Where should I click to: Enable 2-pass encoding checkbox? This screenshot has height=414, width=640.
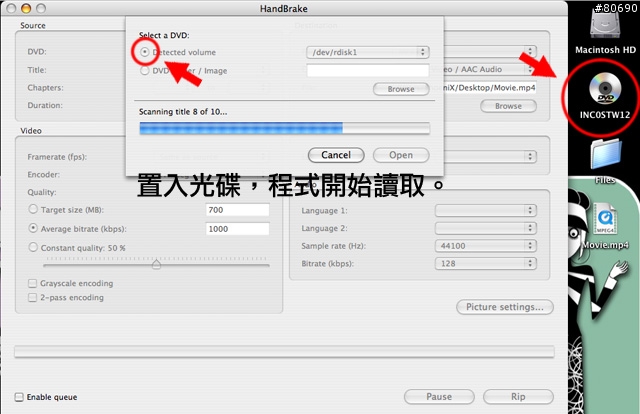pos(32,298)
